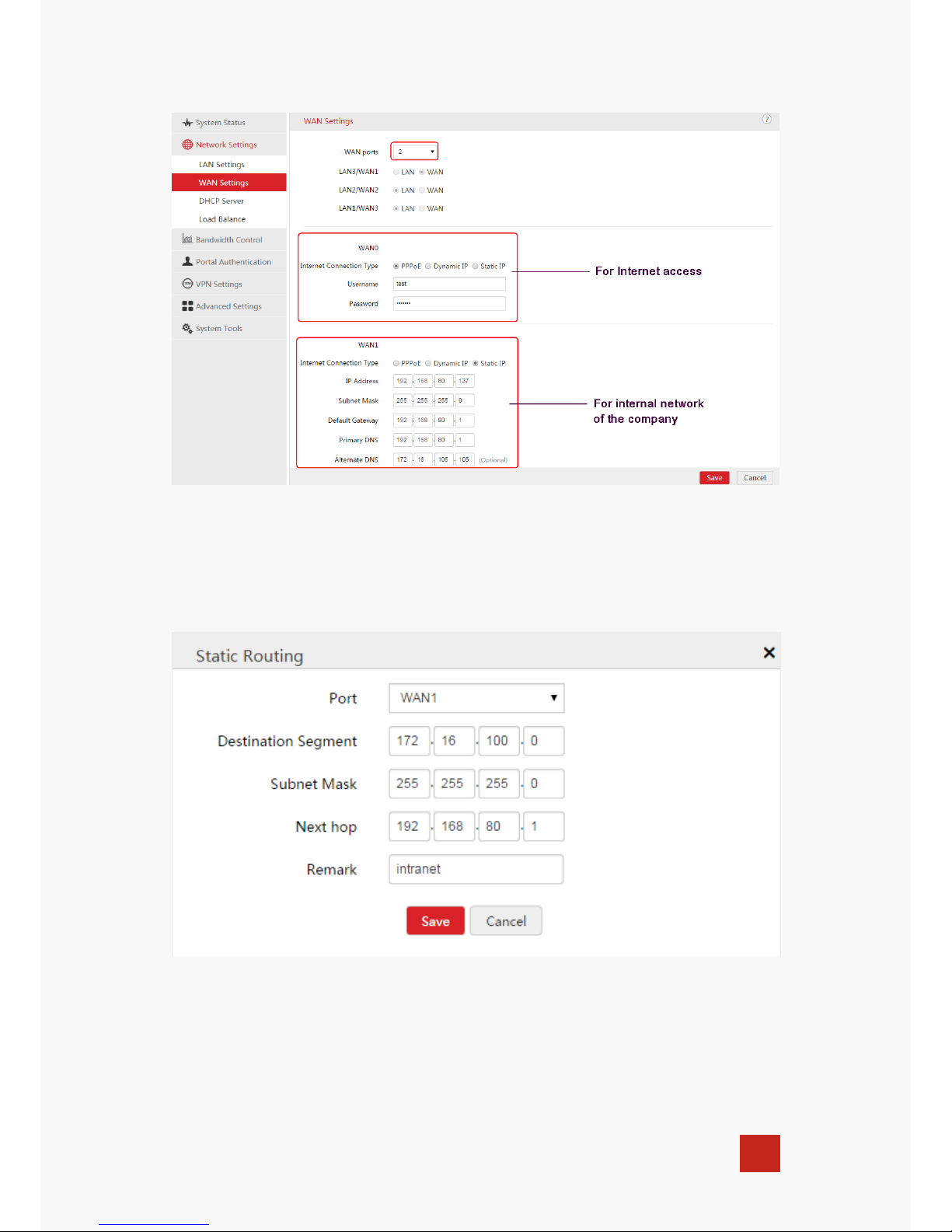Screen dimensions: 952x1232
Task: Expand the Port dropdown showing WAN1
Action: 476,698
